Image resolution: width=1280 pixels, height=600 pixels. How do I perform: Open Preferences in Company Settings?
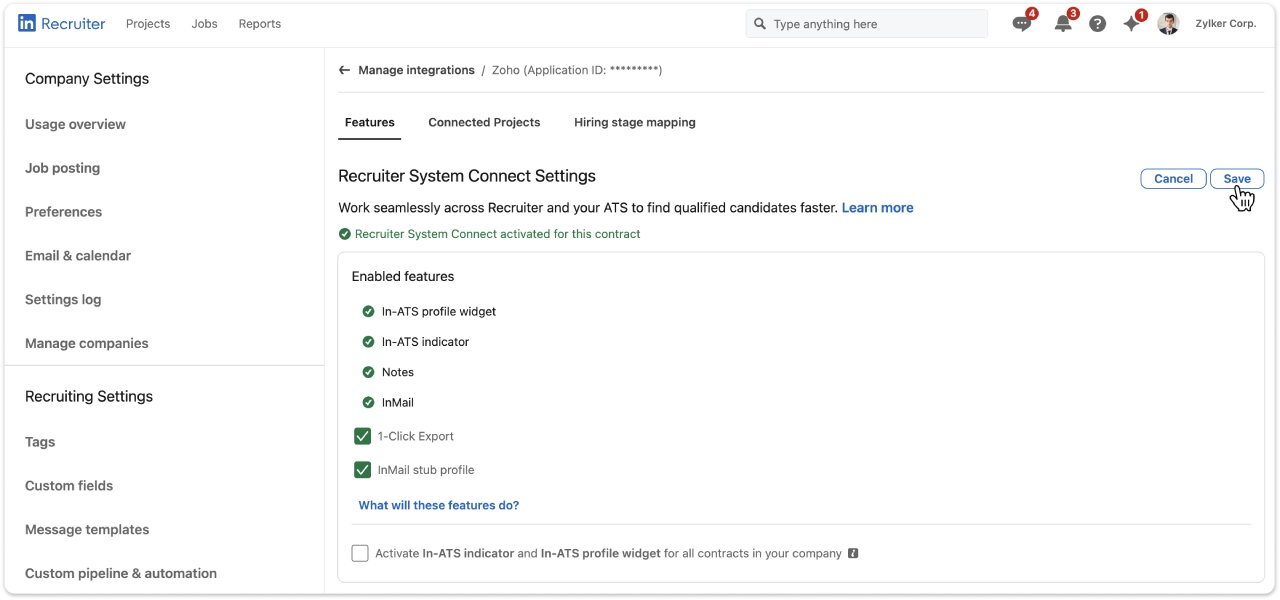(63, 212)
